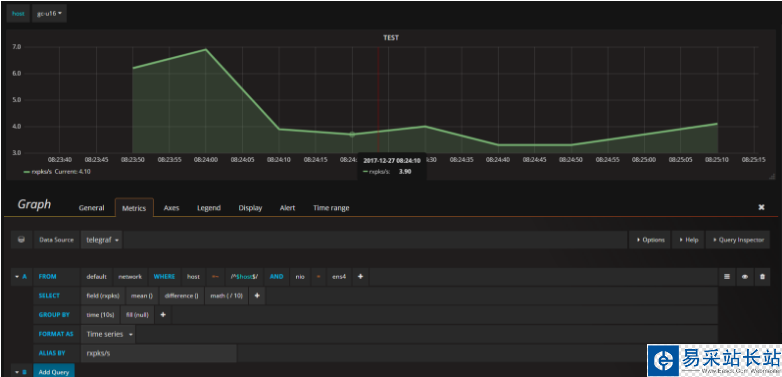
Task: Click the mean () aggregation part
Action: coord(142,296)
